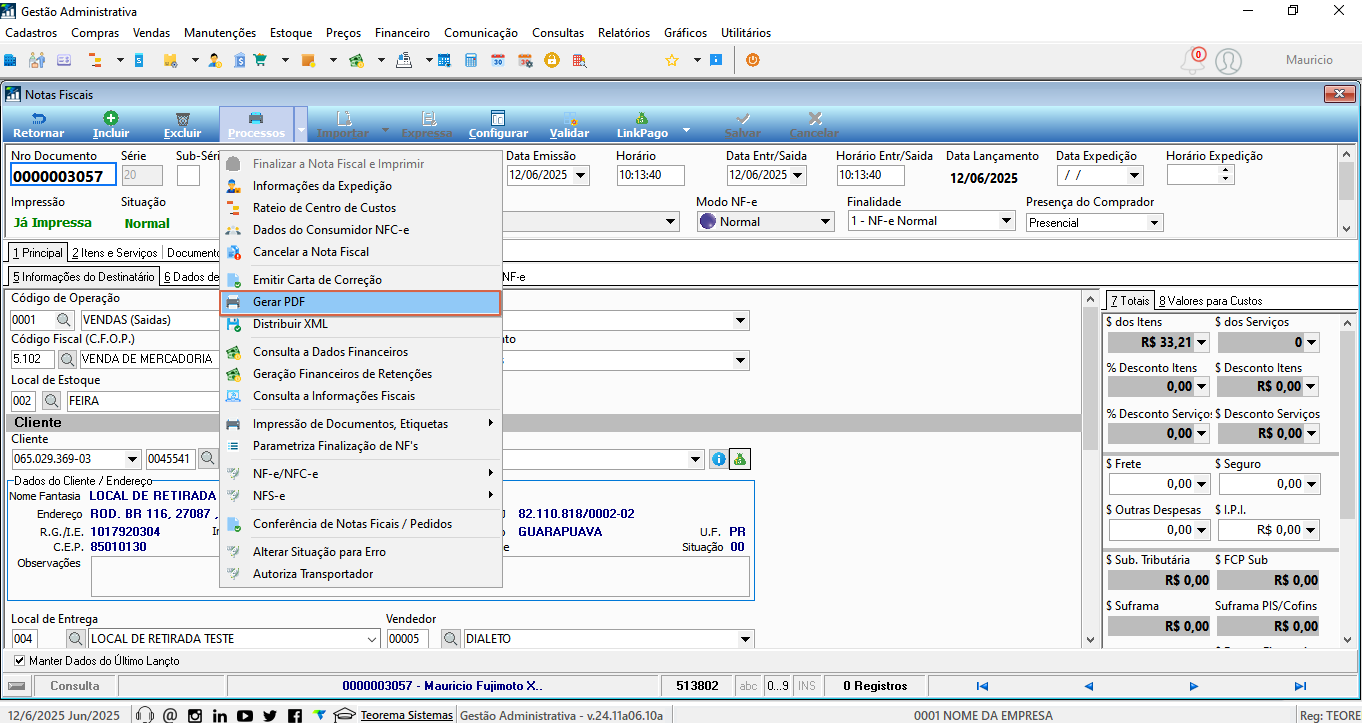Open Facebook icon in status bar

coord(295,715)
